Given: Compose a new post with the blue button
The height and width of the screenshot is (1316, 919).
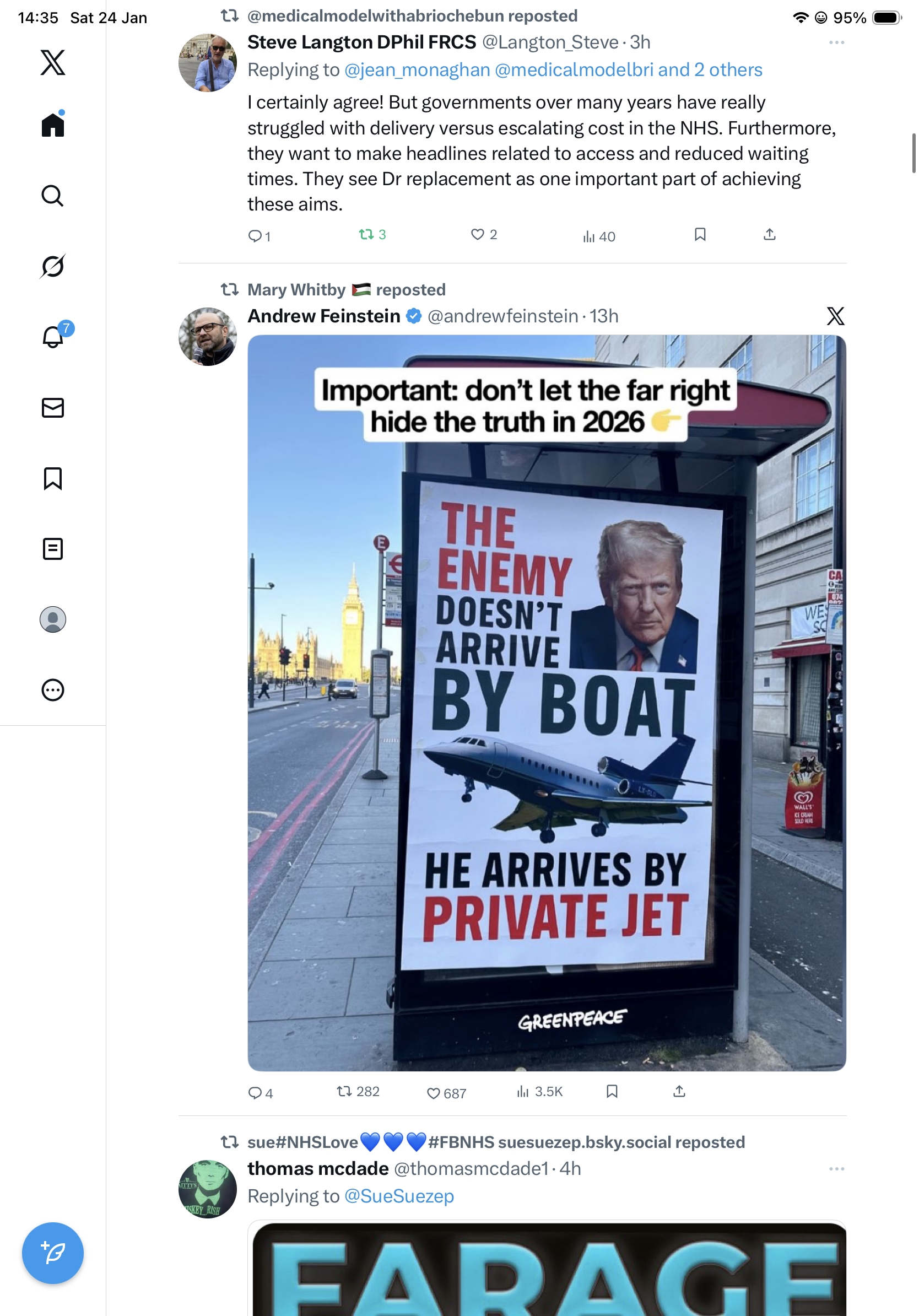Looking at the screenshot, I should click(x=53, y=1253).
